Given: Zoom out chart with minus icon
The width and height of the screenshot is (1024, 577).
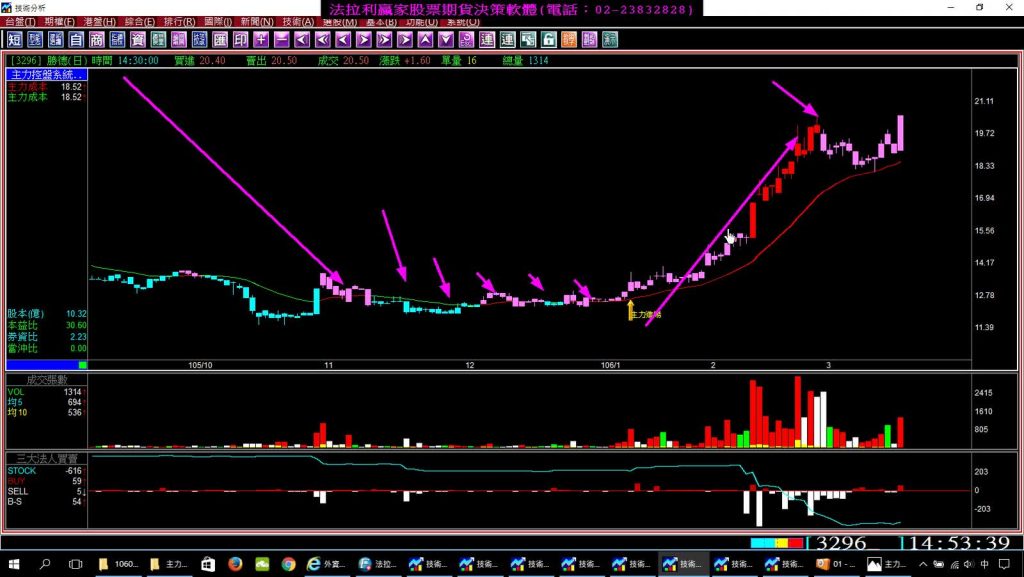Looking at the screenshot, I should point(281,40).
